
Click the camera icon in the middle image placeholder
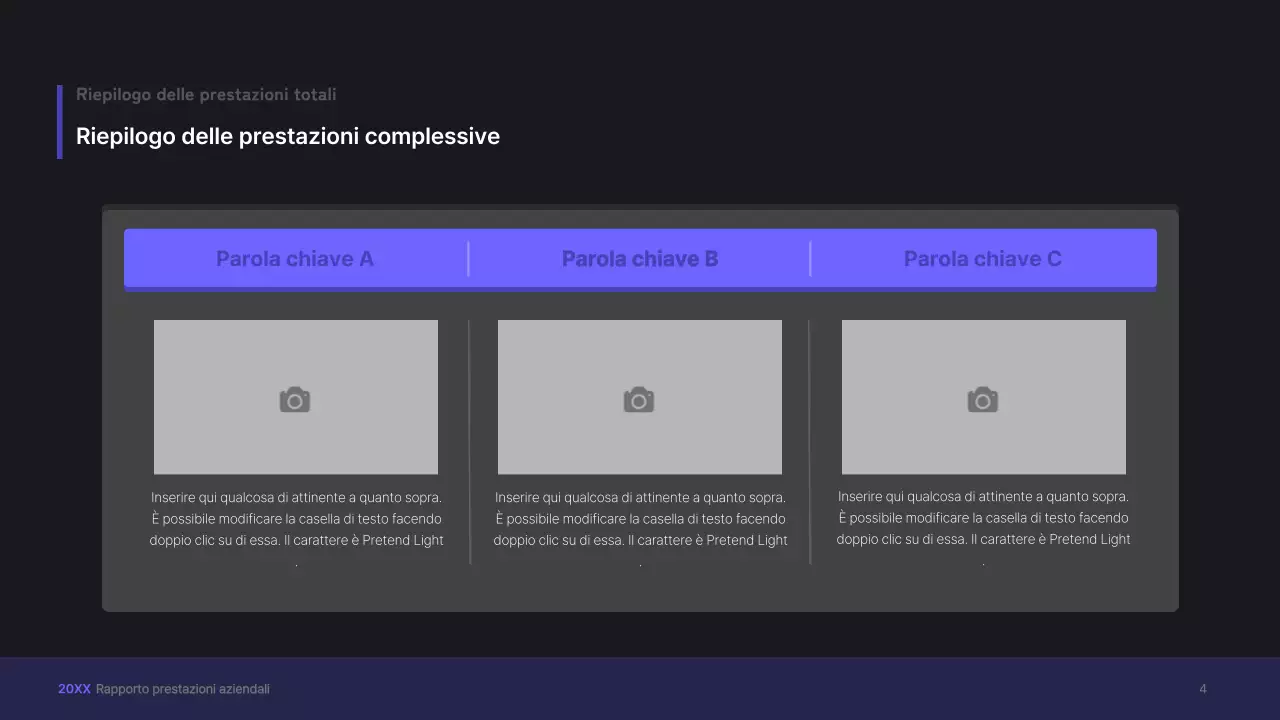(639, 397)
